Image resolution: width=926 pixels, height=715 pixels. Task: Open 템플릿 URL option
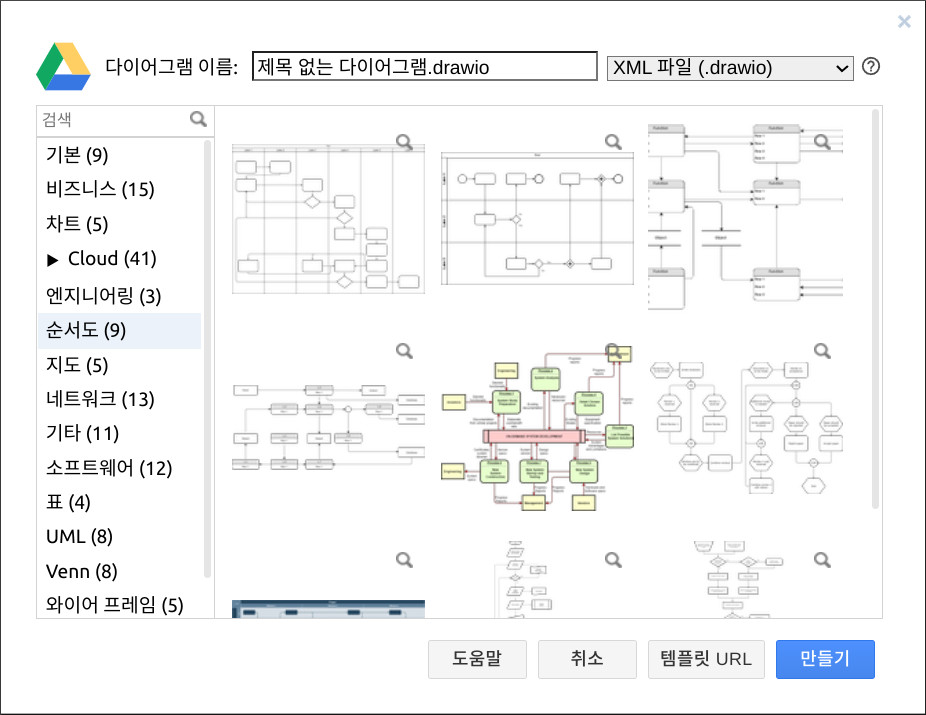(706, 659)
